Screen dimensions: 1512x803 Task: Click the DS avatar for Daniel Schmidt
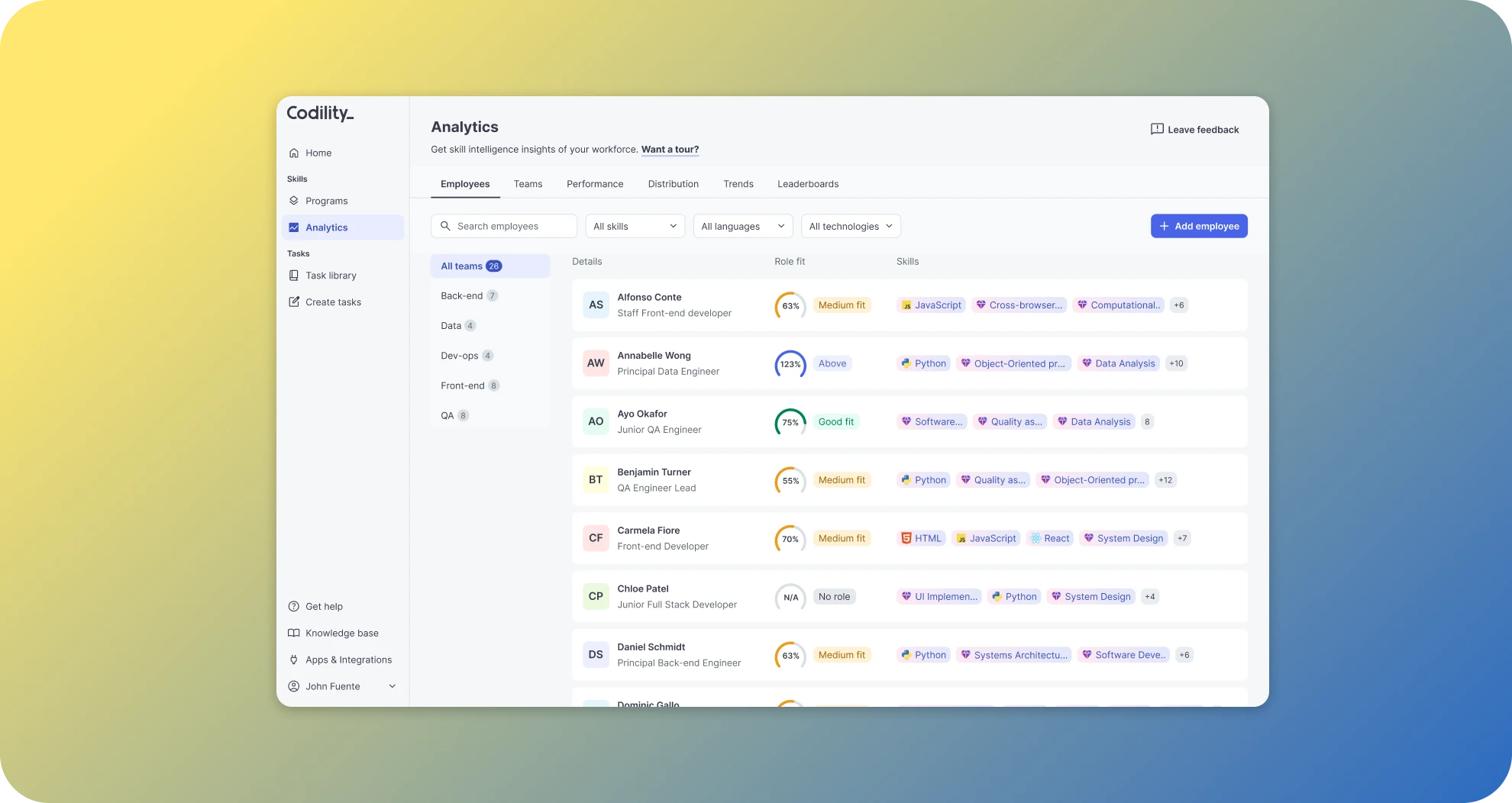tap(596, 655)
